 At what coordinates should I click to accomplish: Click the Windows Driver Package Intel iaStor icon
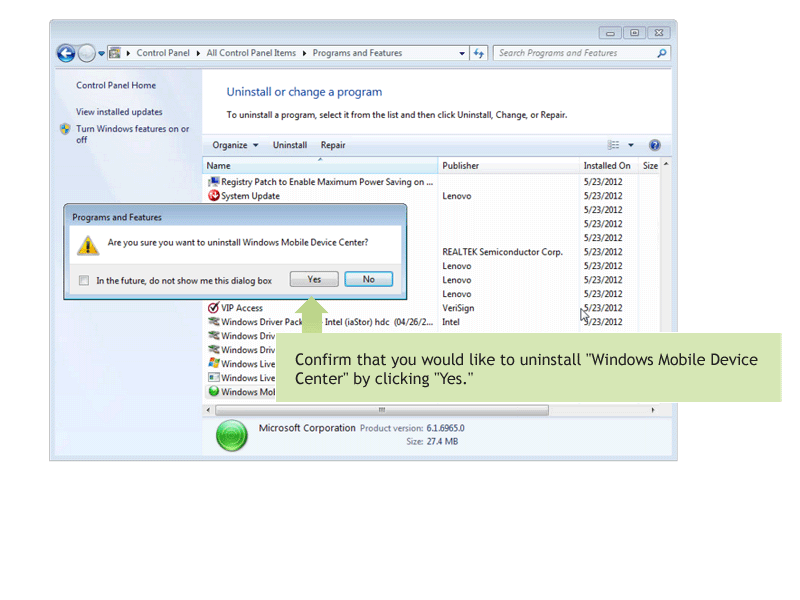pos(213,321)
